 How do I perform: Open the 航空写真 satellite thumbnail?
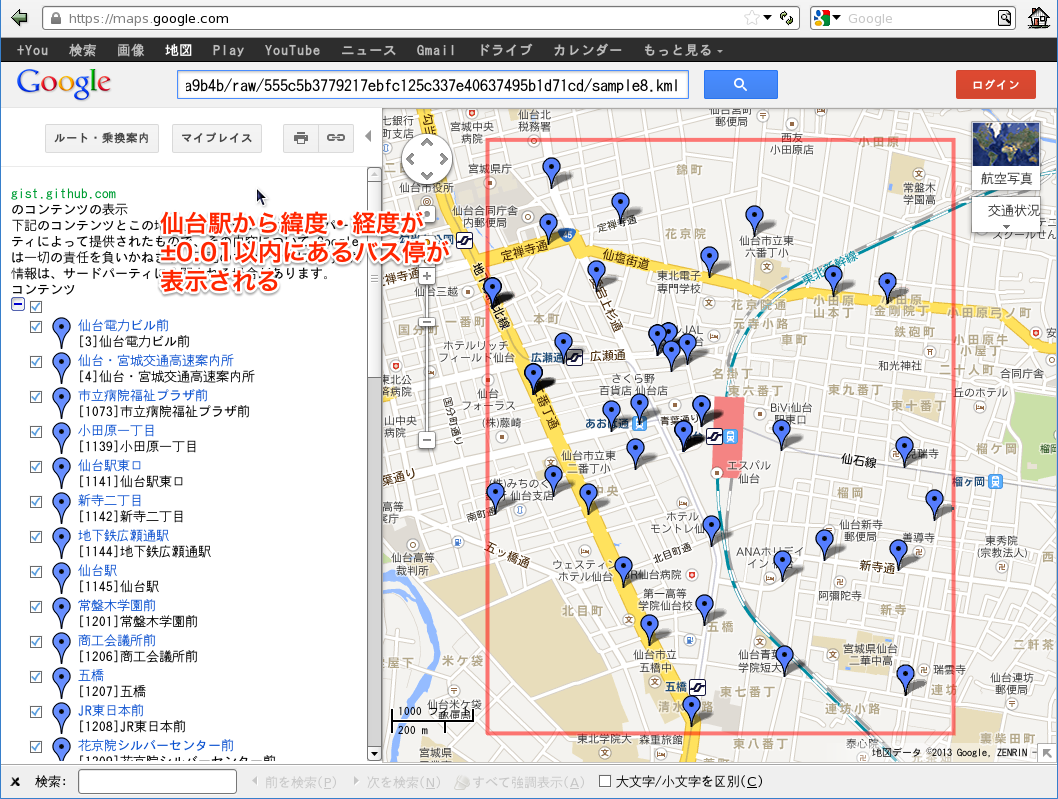tap(1005, 154)
